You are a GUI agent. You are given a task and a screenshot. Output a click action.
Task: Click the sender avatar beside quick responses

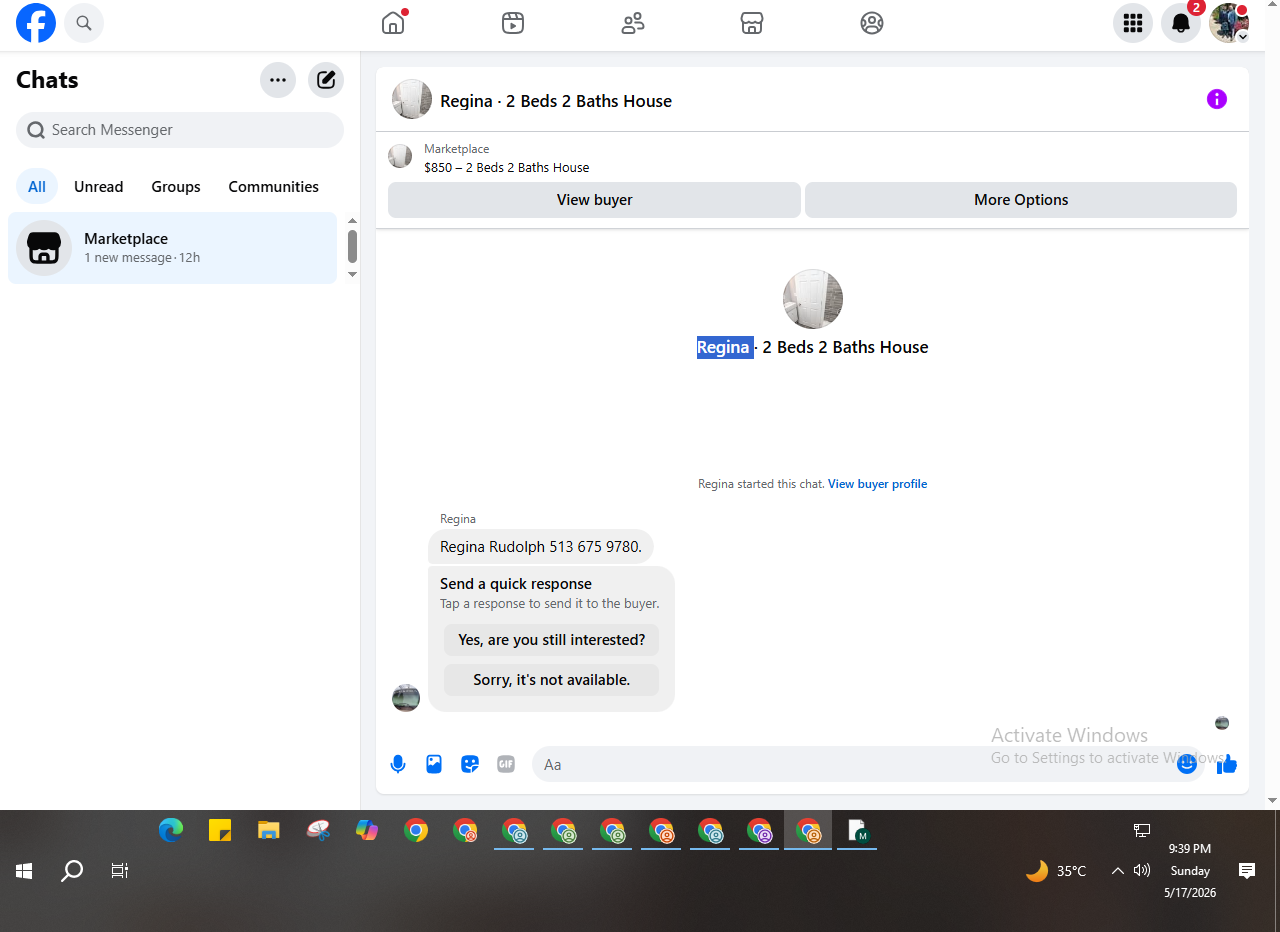tap(406, 698)
